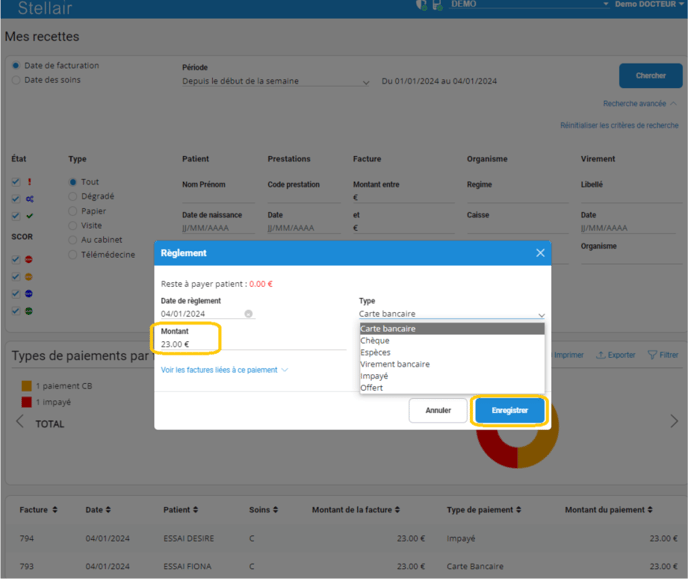
Task: Choose Espèces from the Type list
Action: [x=376, y=353]
